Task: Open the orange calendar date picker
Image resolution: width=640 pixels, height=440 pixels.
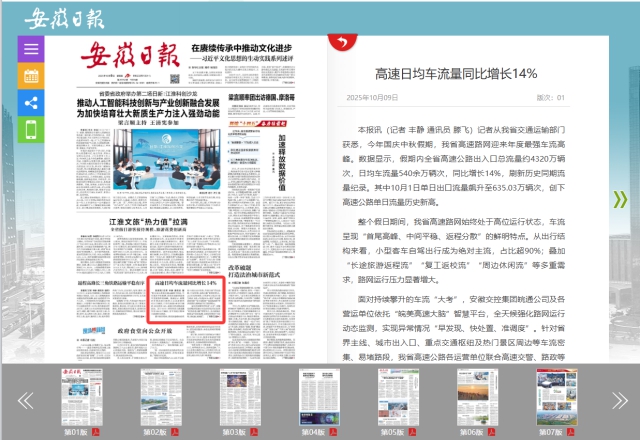Action: (x=31, y=76)
